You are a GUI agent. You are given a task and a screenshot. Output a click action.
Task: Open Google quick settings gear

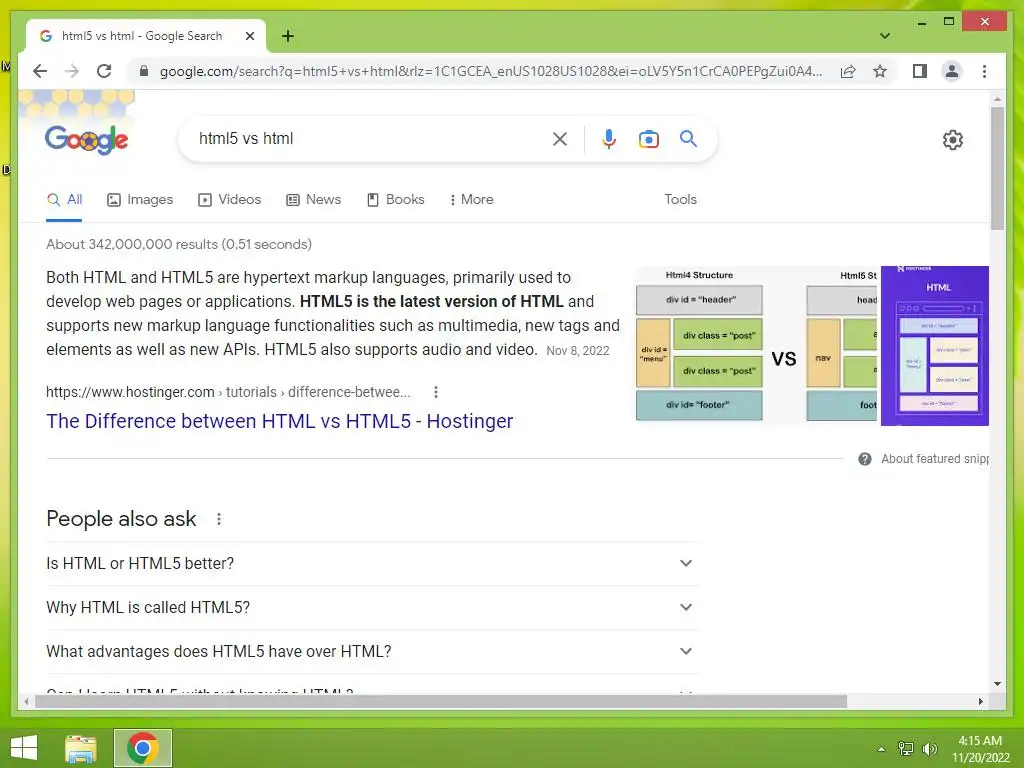point(952,140)
